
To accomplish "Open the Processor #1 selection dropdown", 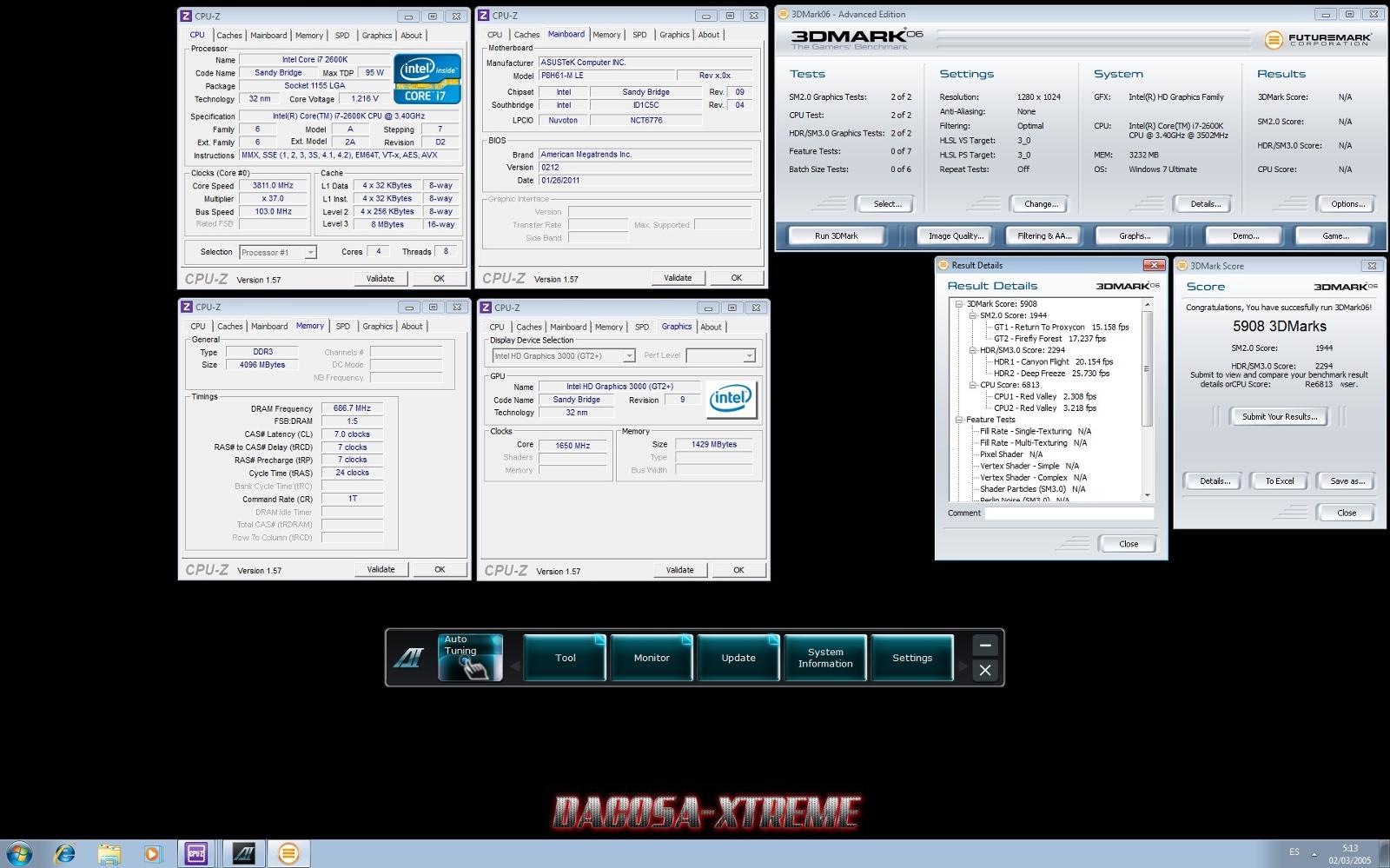I will click(x=278, y=252).
